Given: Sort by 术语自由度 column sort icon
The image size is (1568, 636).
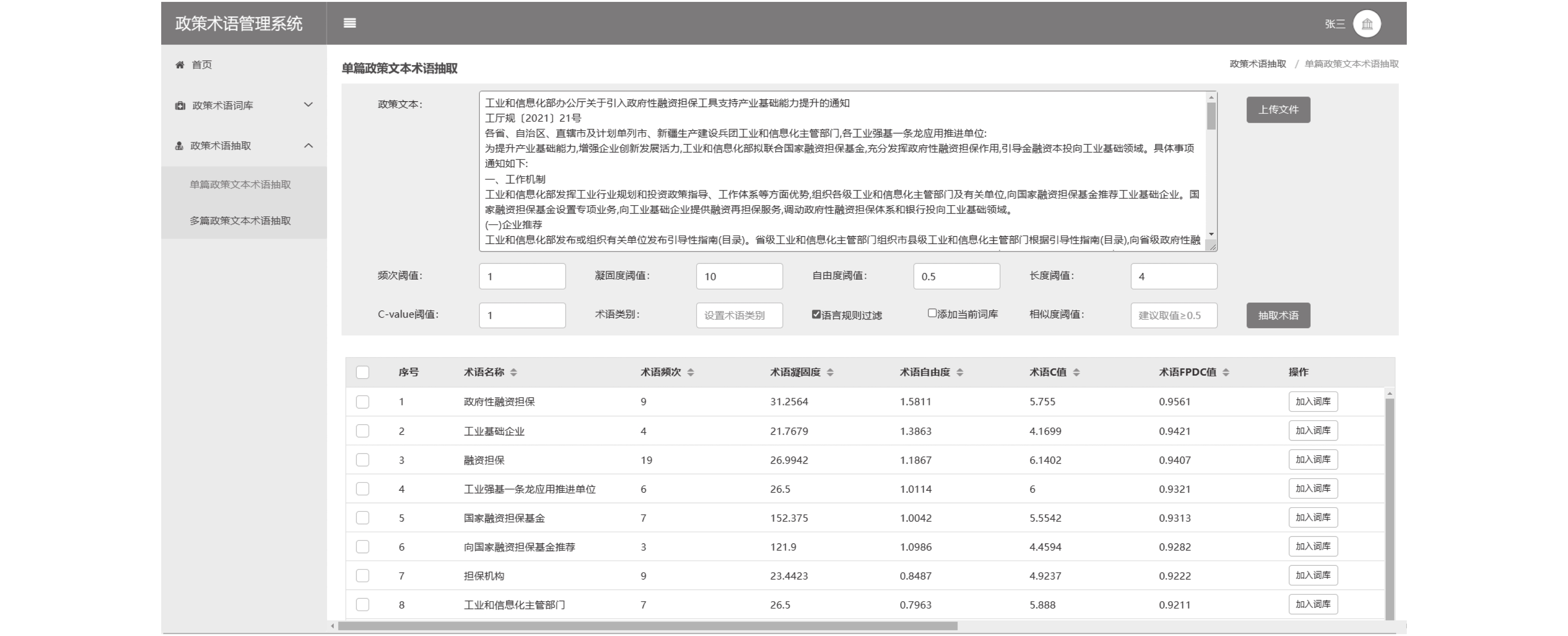Looking at the screenshot, I should [x=960, y=372].
